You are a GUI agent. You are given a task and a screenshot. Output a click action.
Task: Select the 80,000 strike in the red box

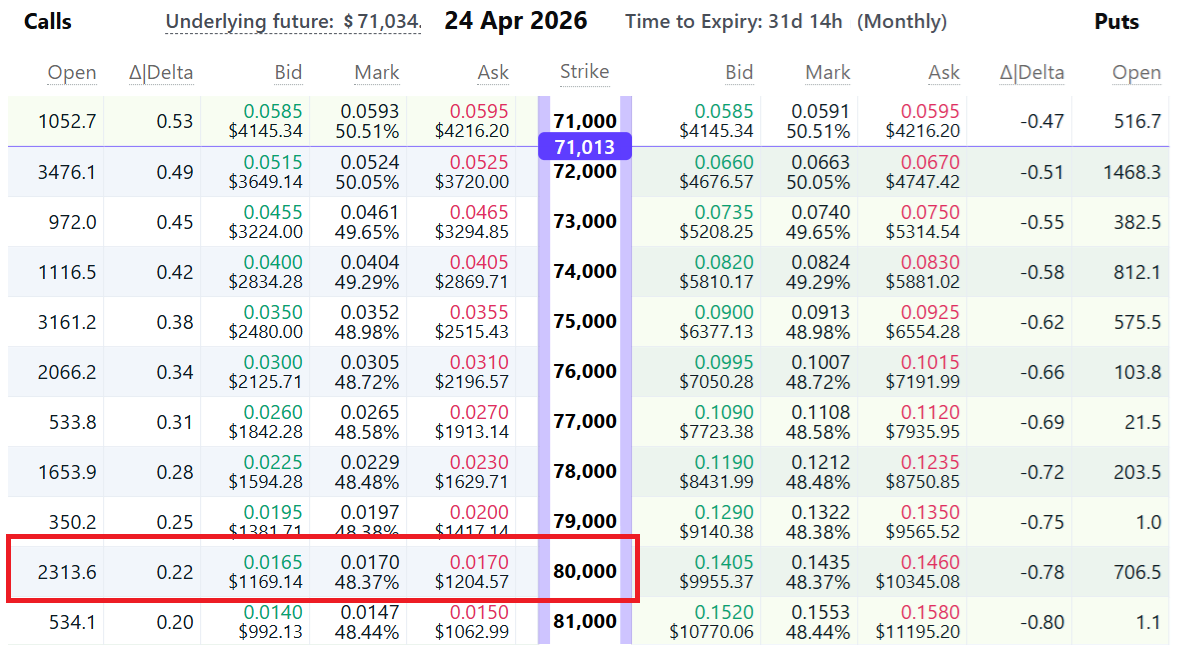(585, 570)
